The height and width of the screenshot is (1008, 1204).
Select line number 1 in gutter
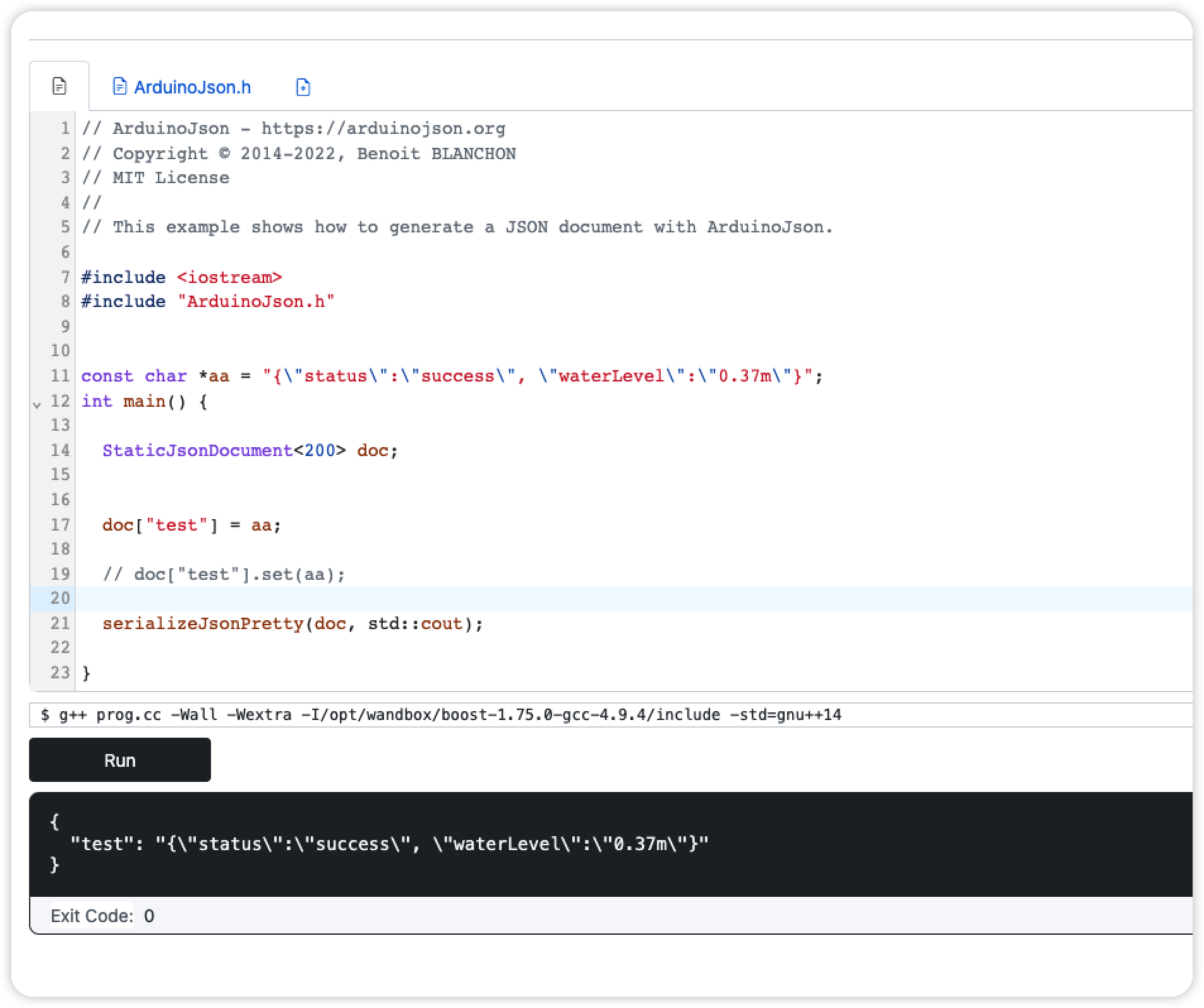pos(64,129)
